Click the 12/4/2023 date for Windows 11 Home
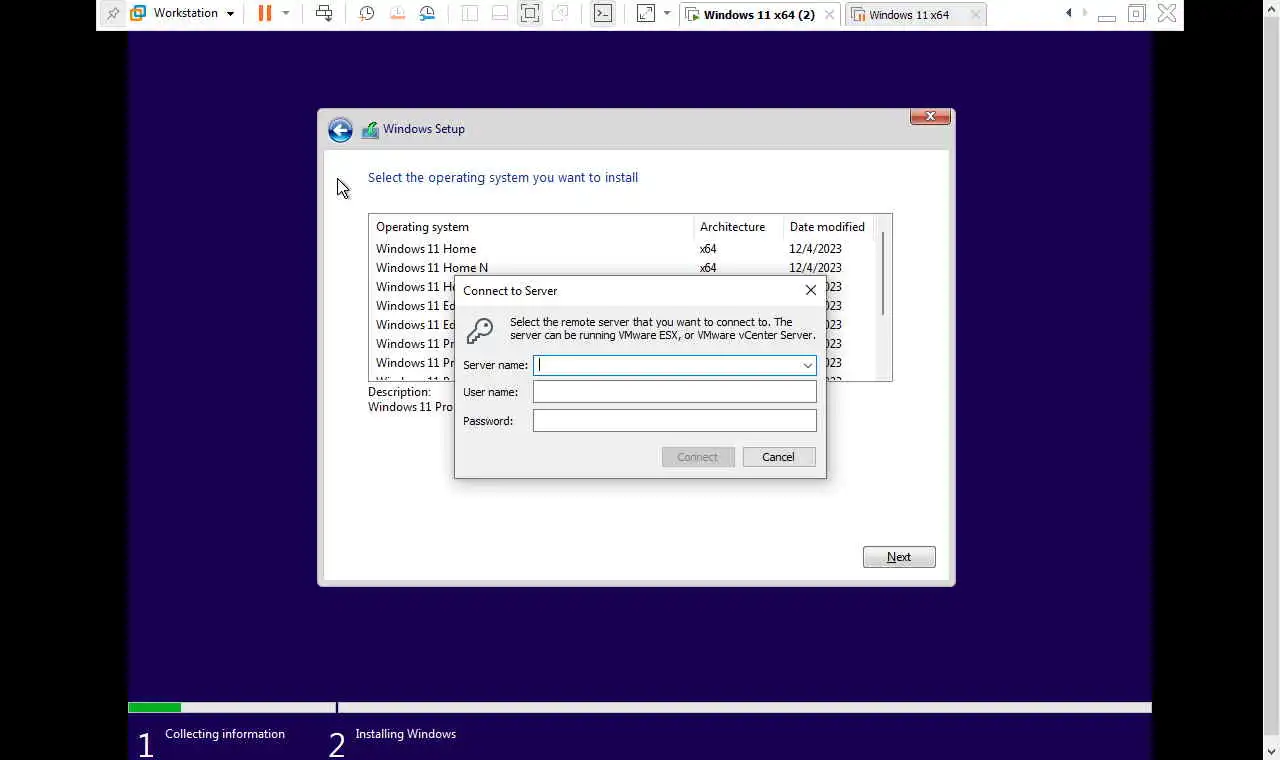This screenshot has height=760, width=1280. tap(815, 249)
